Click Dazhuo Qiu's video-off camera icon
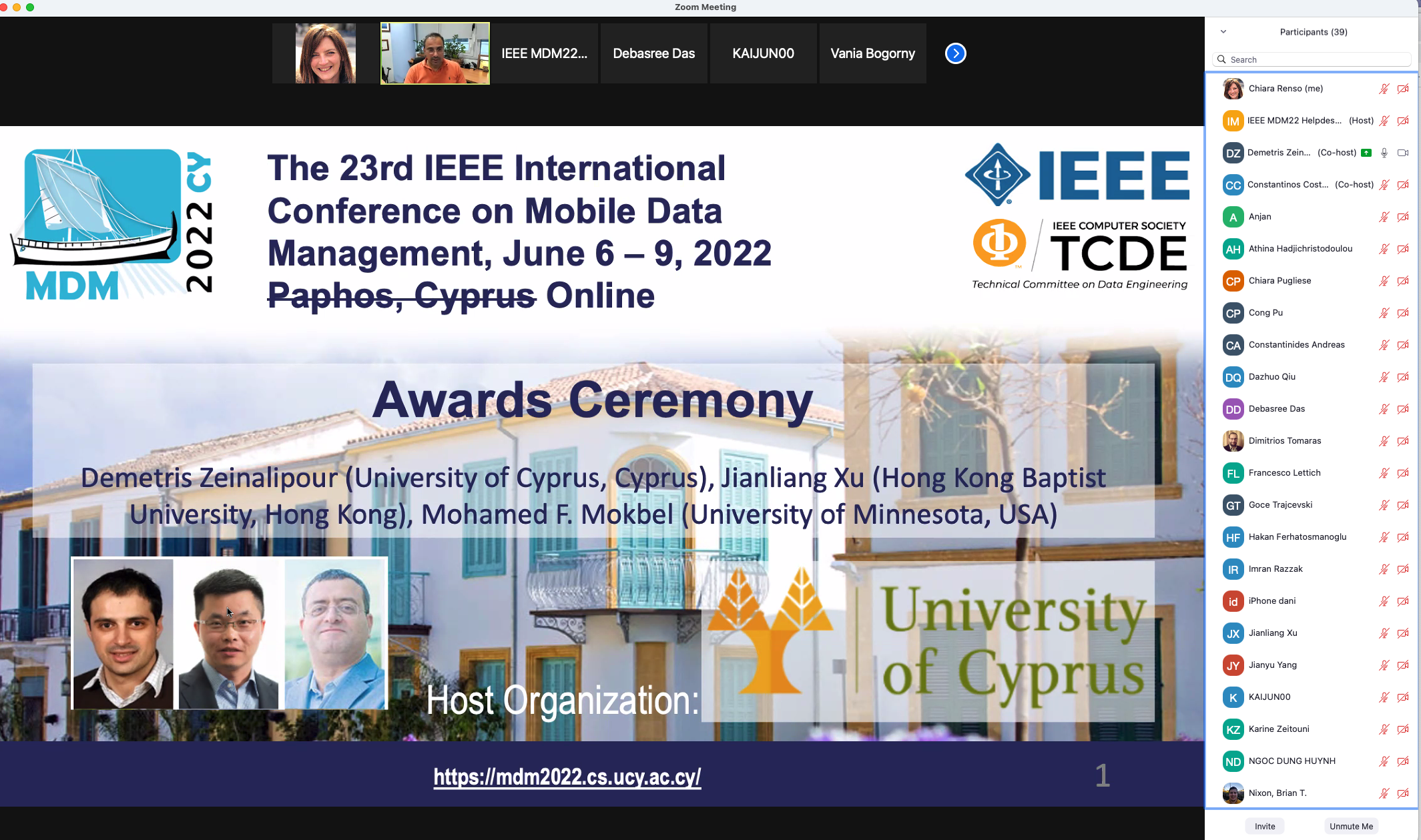Image resolution: width=1421 pixels, height=840 pixels. [1403, 377]
